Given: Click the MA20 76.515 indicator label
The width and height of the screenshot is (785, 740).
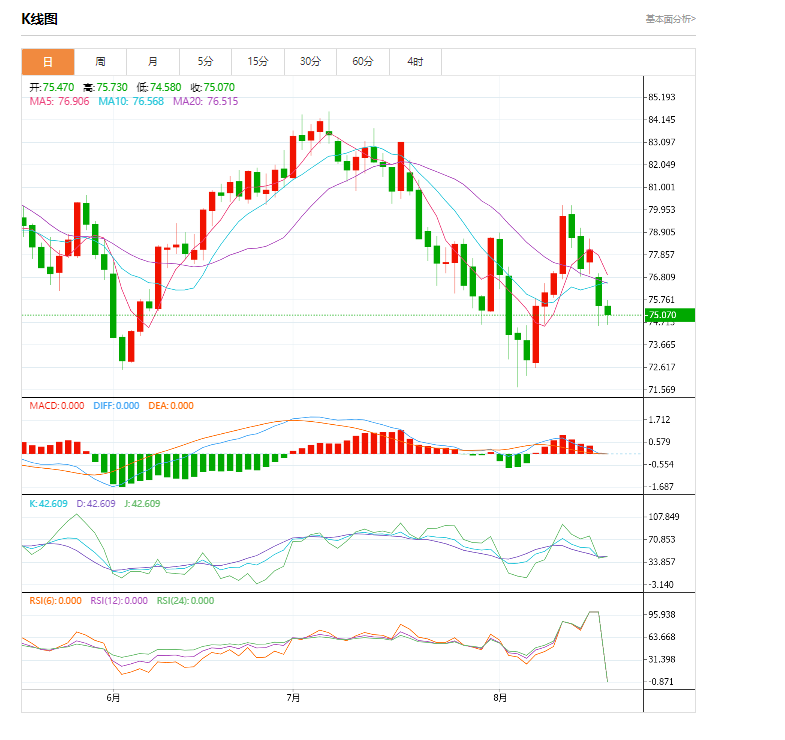Looking at the screenshot, I should (206, 101).
